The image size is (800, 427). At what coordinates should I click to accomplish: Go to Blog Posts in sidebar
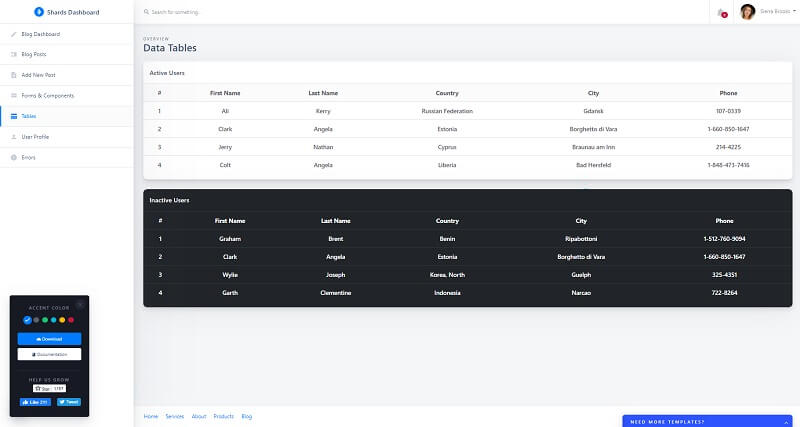pos(34,54)
